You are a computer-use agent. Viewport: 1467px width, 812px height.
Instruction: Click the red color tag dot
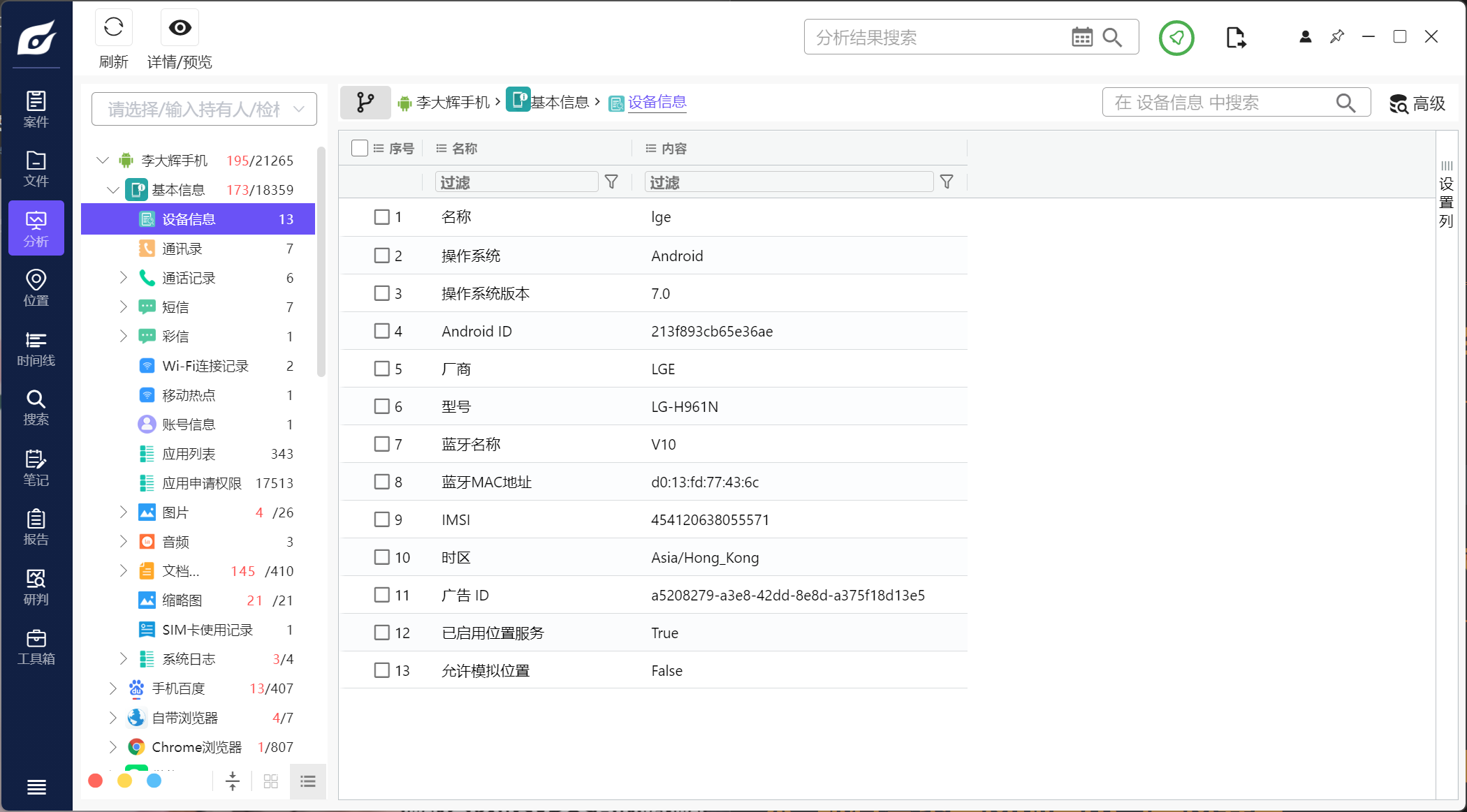96,781
